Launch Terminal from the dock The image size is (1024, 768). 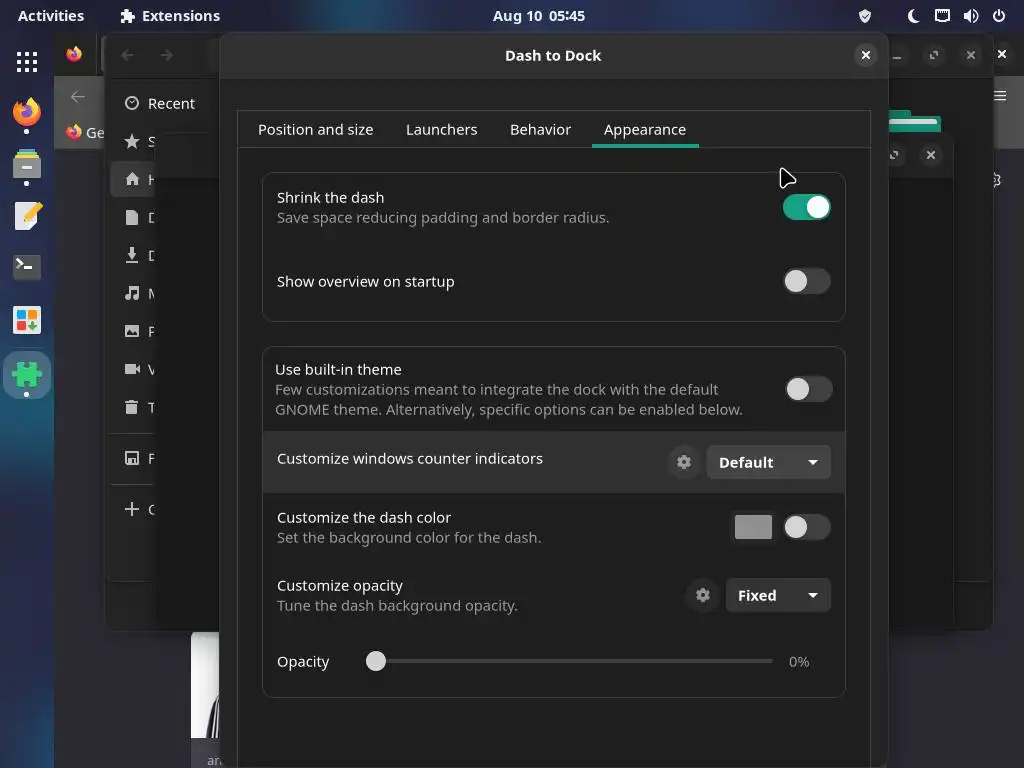(x=27, y=266)
